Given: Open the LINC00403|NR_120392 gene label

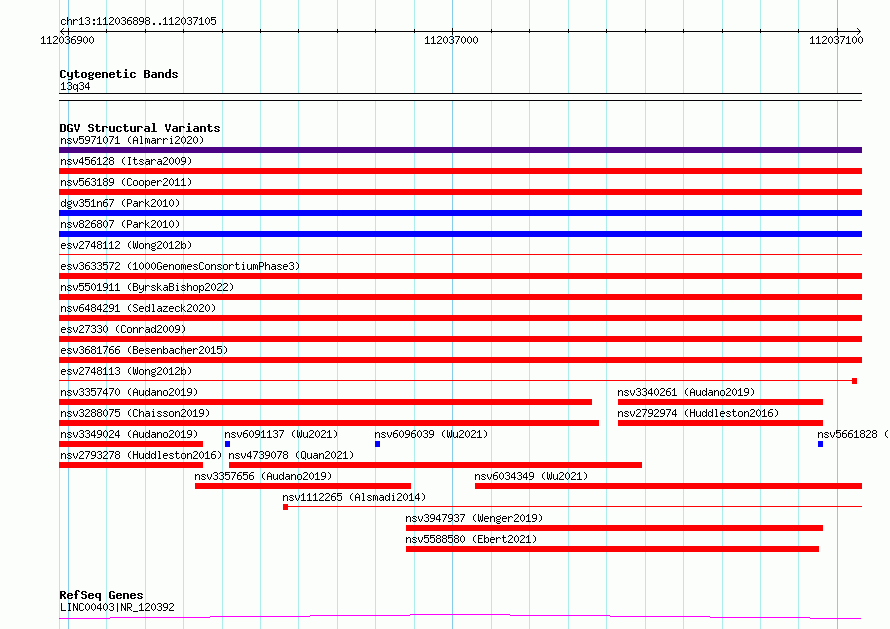Looking at the screenshot, I should point(117,607).
